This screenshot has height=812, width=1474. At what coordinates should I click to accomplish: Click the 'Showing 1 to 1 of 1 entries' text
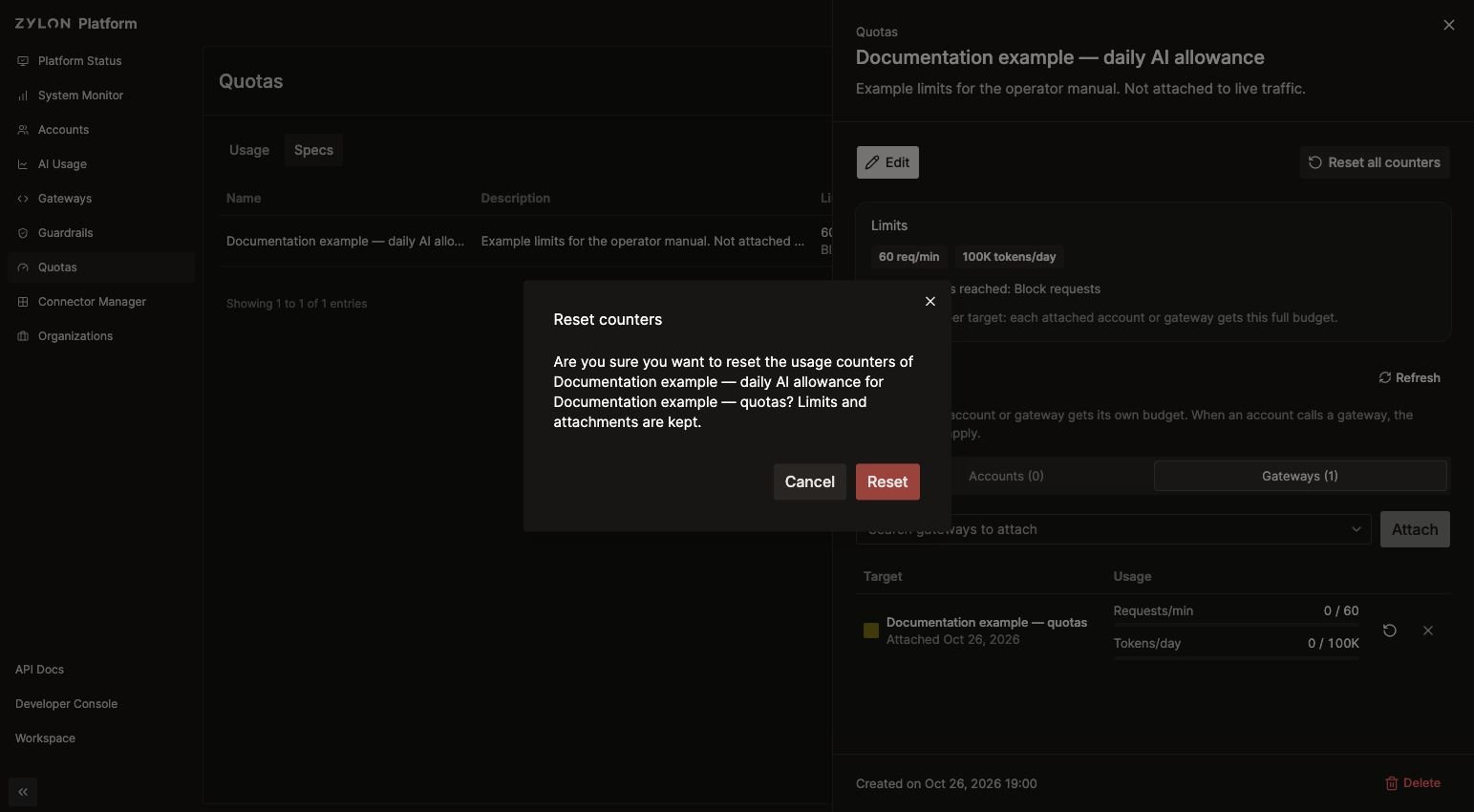pyautogui.click(x=296, y=304)
